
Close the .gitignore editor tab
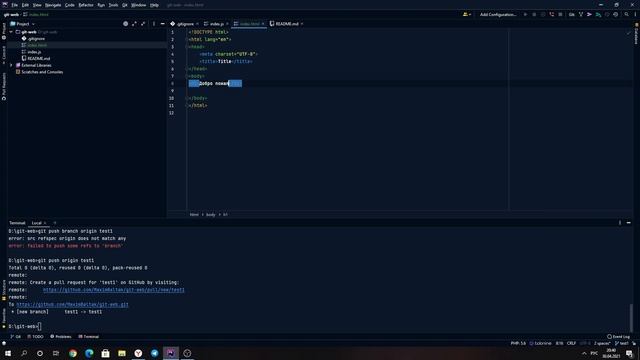tap(197, 24)
